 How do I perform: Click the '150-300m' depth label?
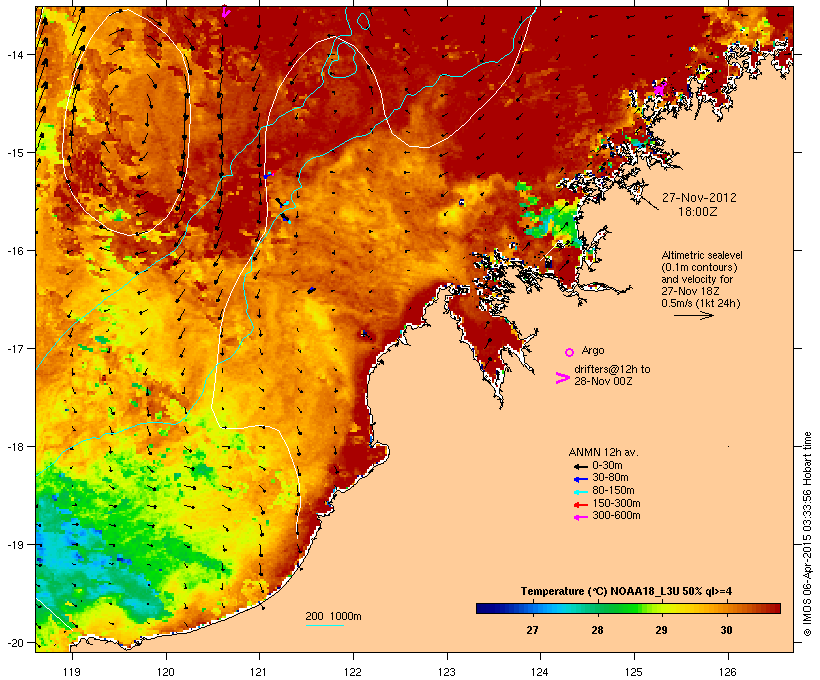[616, 503]
